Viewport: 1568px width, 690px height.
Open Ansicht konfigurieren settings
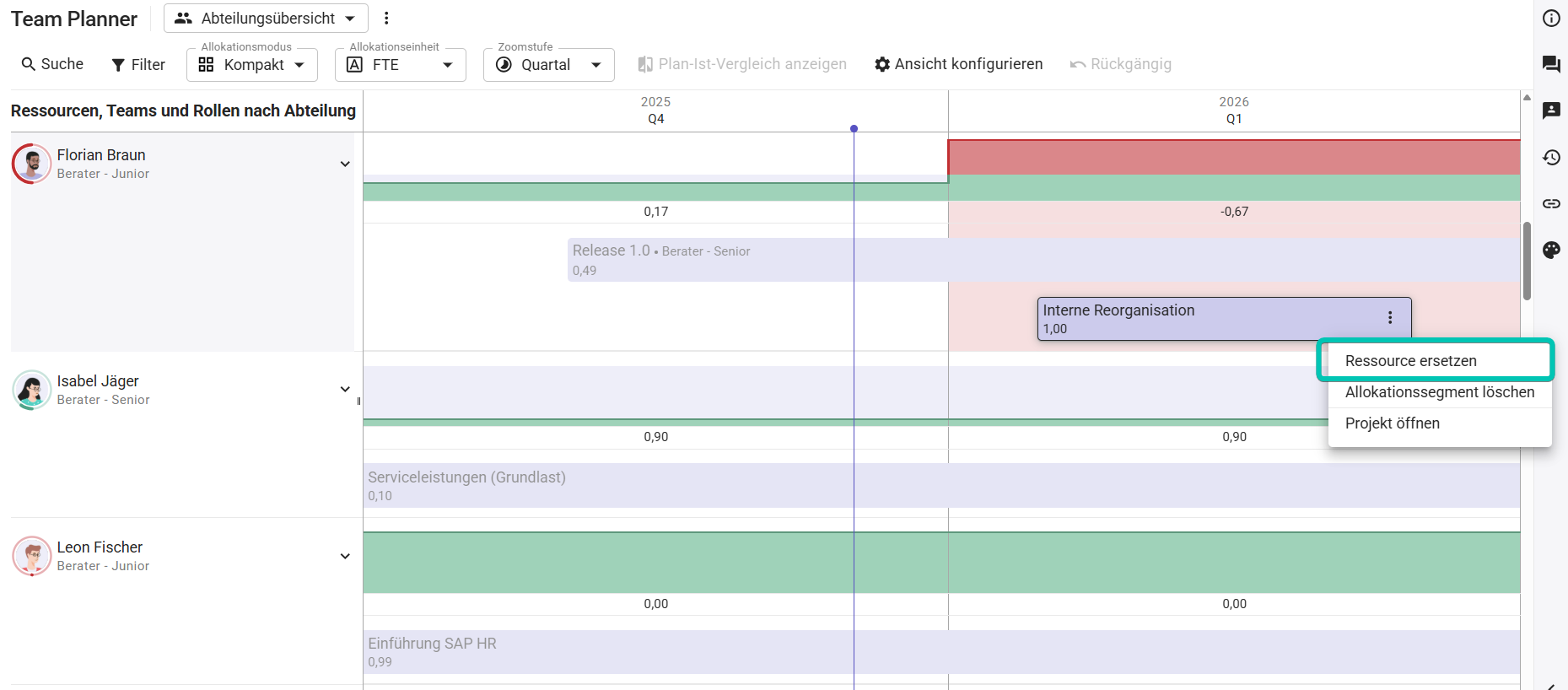click(x=958, y=64)
